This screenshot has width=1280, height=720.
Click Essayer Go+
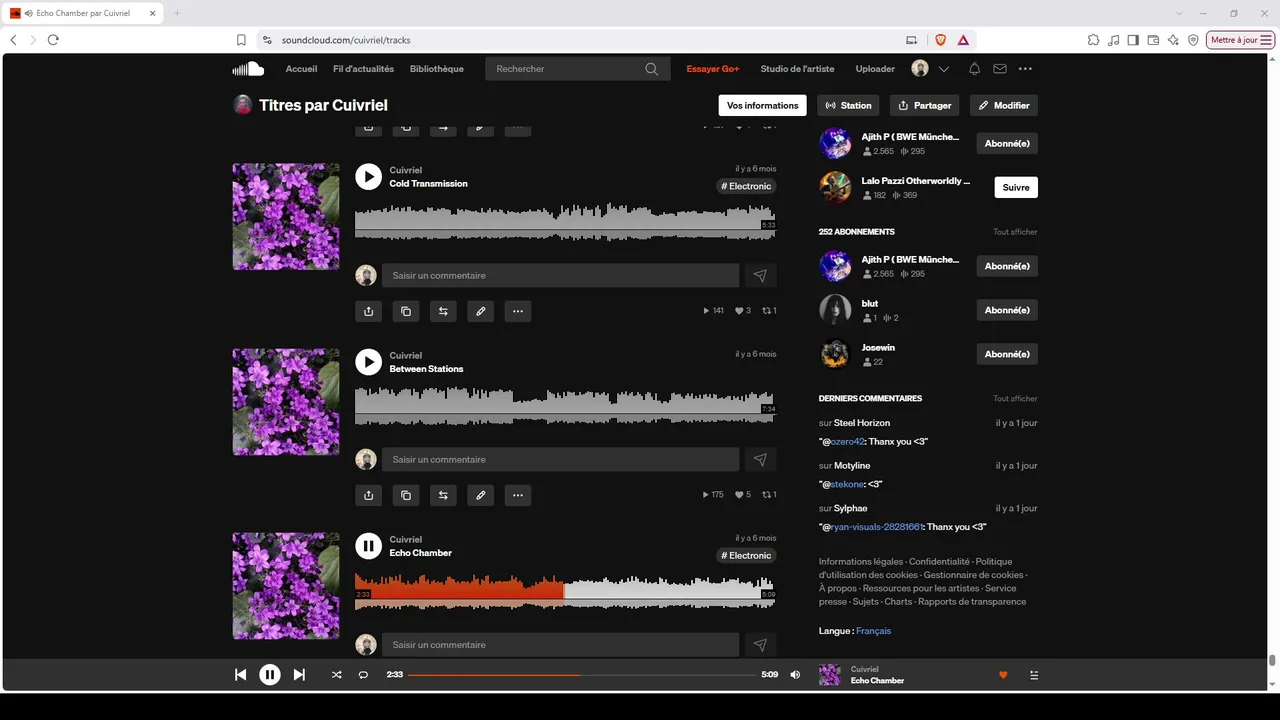tap(713, 69)
